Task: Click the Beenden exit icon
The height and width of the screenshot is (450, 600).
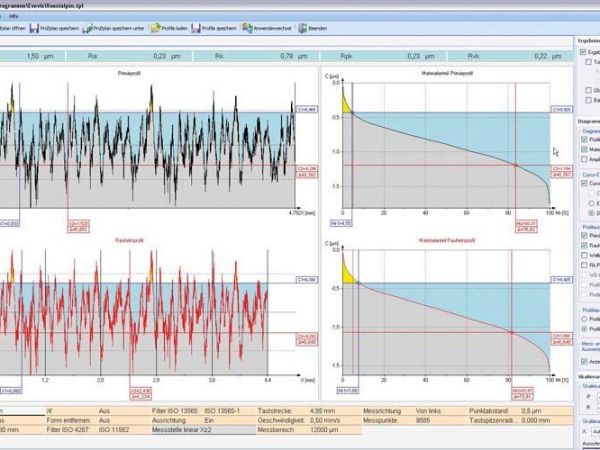Action: coord(303,28)
